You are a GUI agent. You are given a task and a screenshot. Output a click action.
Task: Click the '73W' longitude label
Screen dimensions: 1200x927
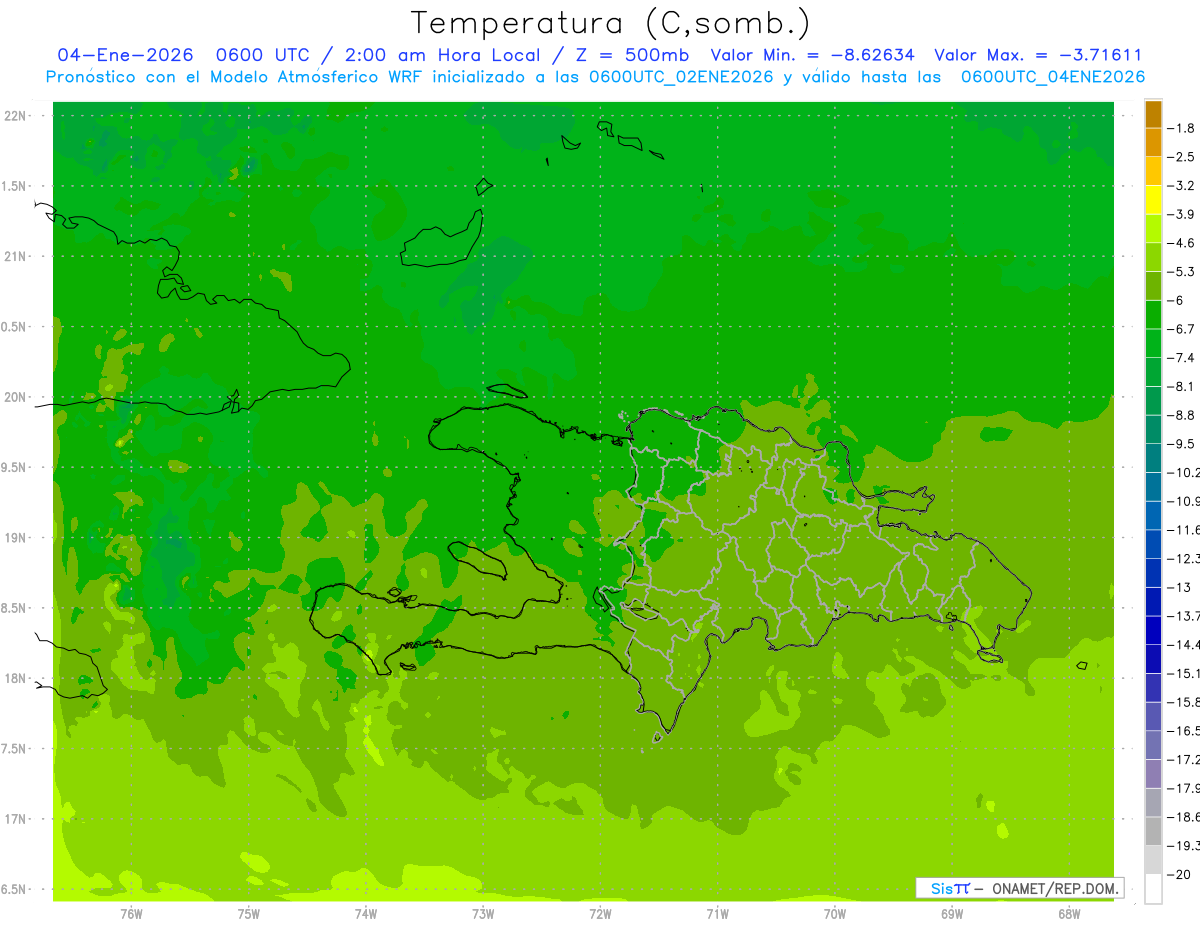[x=483, y=913]
